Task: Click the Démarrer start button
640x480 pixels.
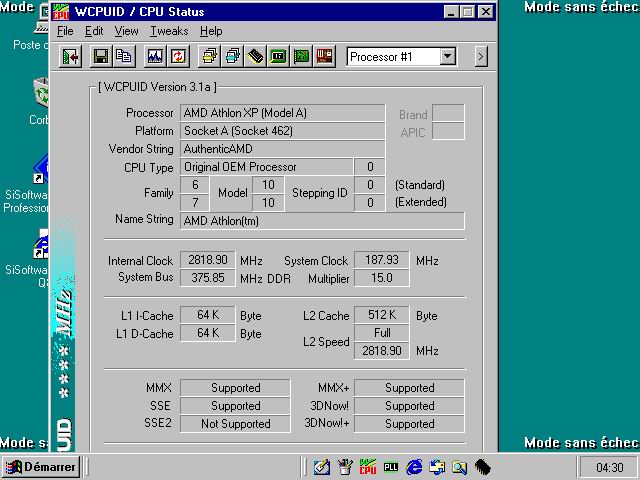Action: (41, 467)
